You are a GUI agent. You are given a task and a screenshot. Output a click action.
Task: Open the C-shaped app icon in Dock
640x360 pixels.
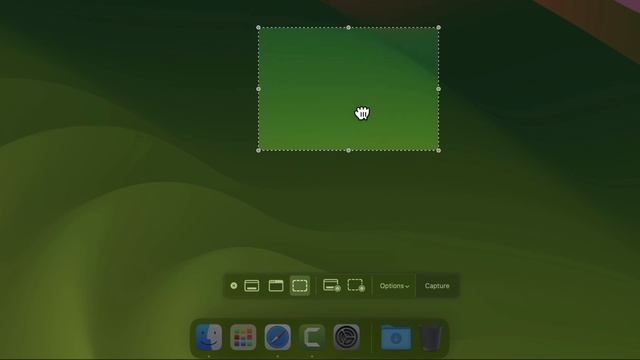click(x=312, y=337)
